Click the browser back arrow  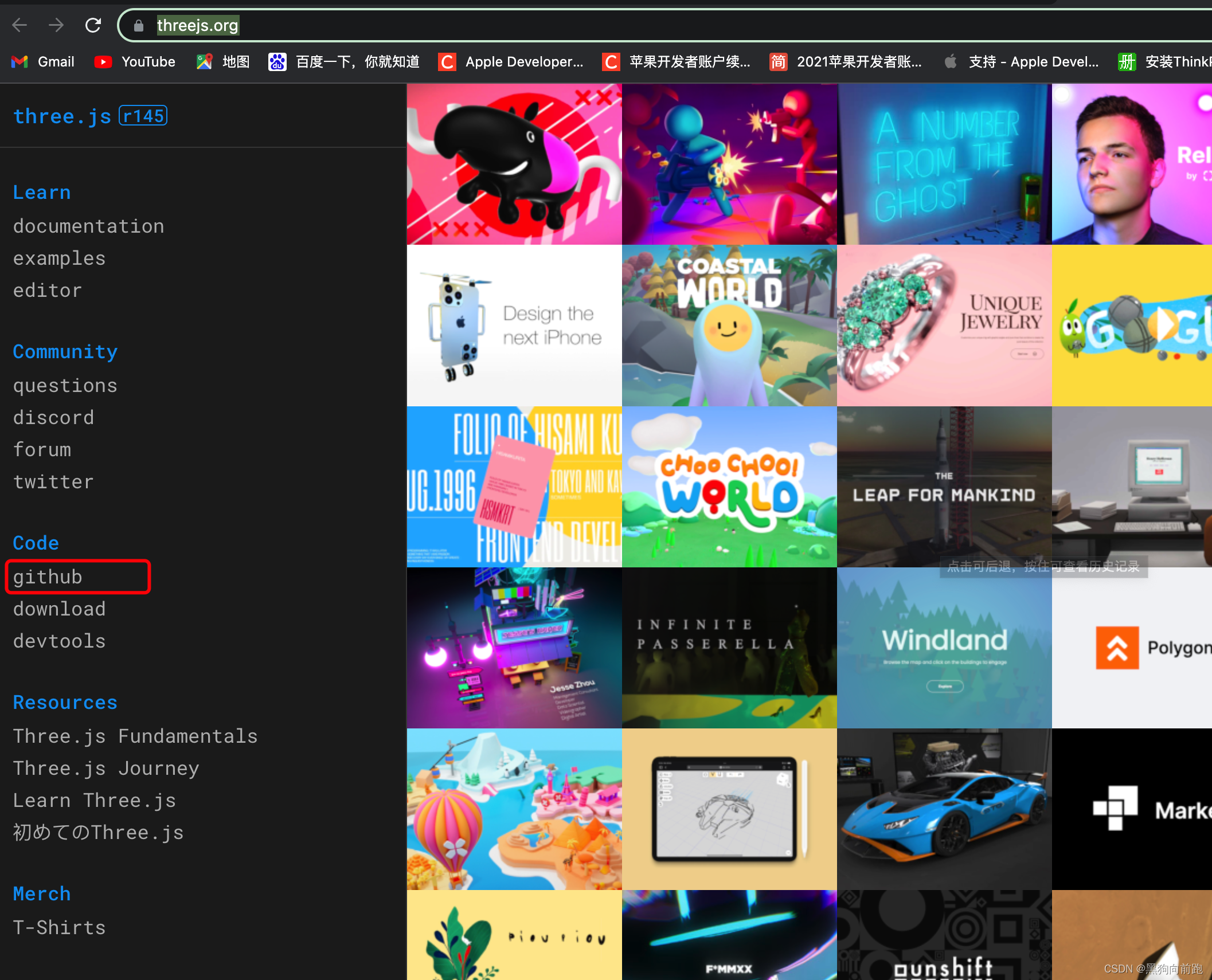click(19, 25)
